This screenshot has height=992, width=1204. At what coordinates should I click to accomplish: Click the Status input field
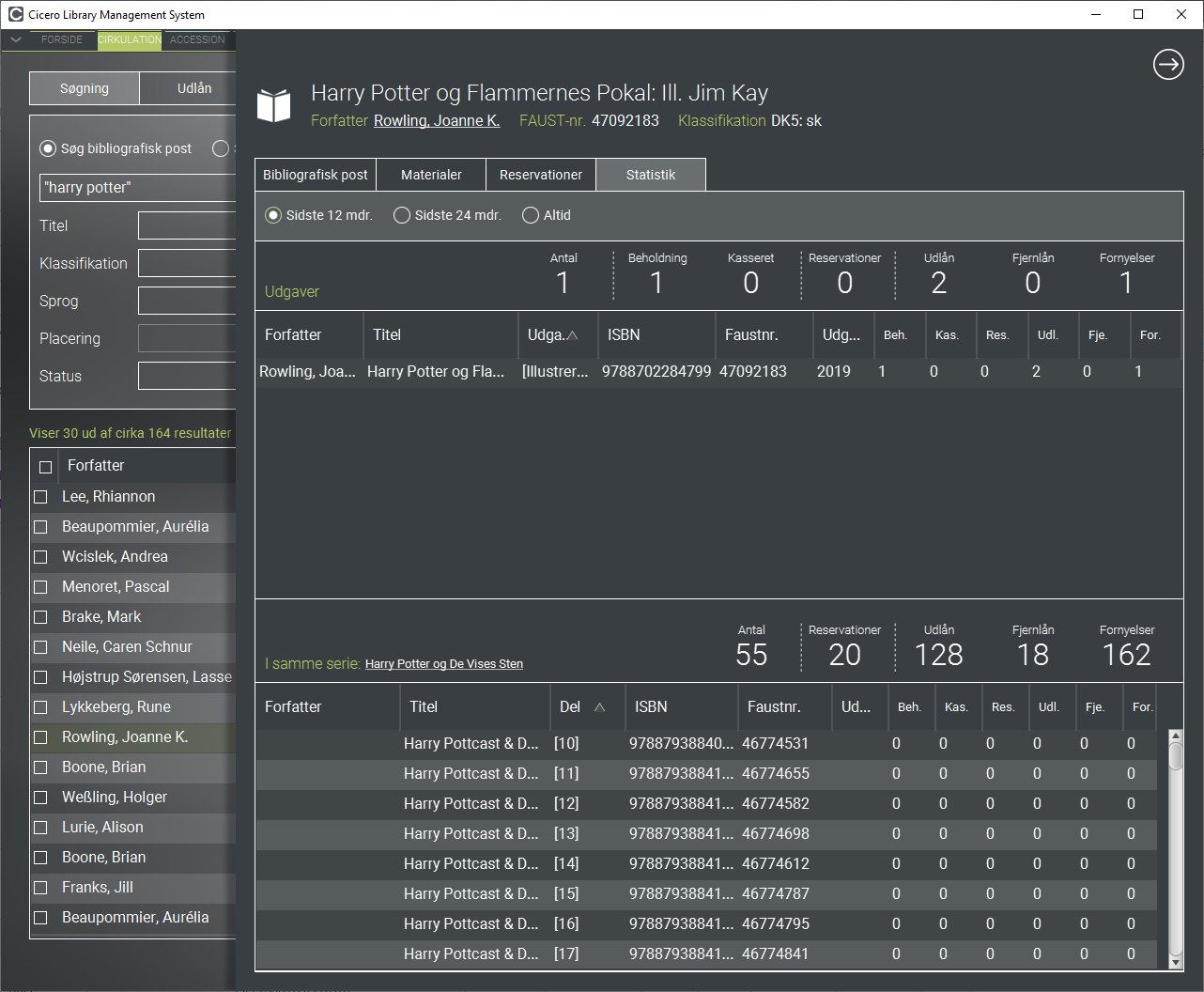click(187, 376)
